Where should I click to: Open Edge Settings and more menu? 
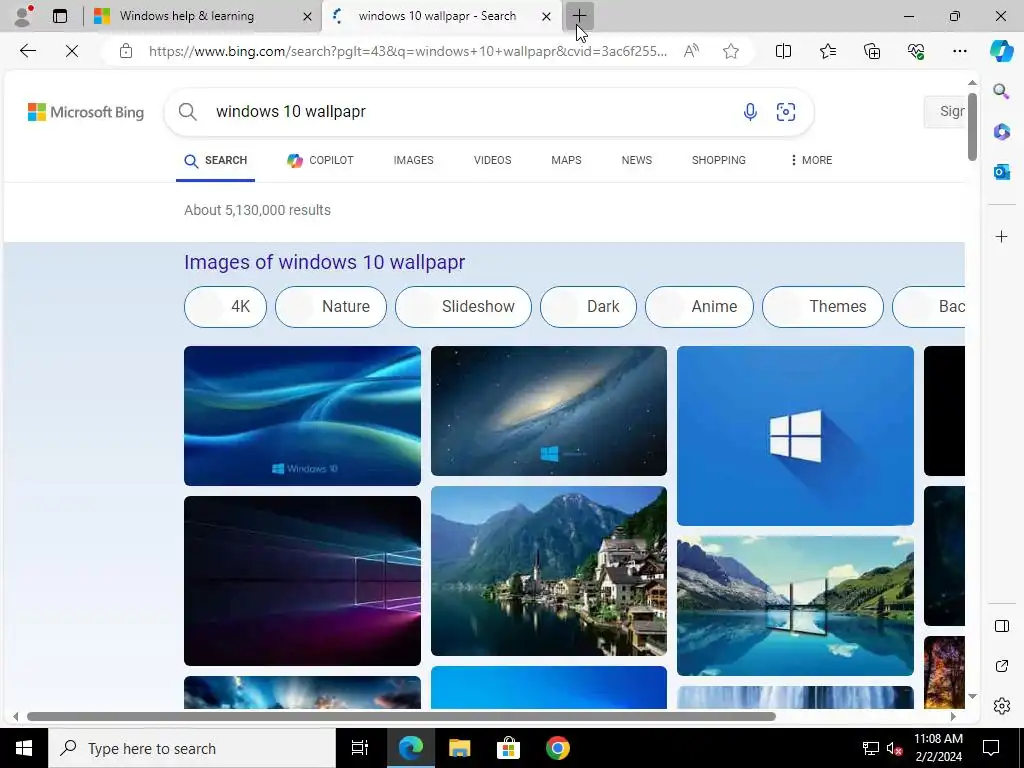pos(959,51)
